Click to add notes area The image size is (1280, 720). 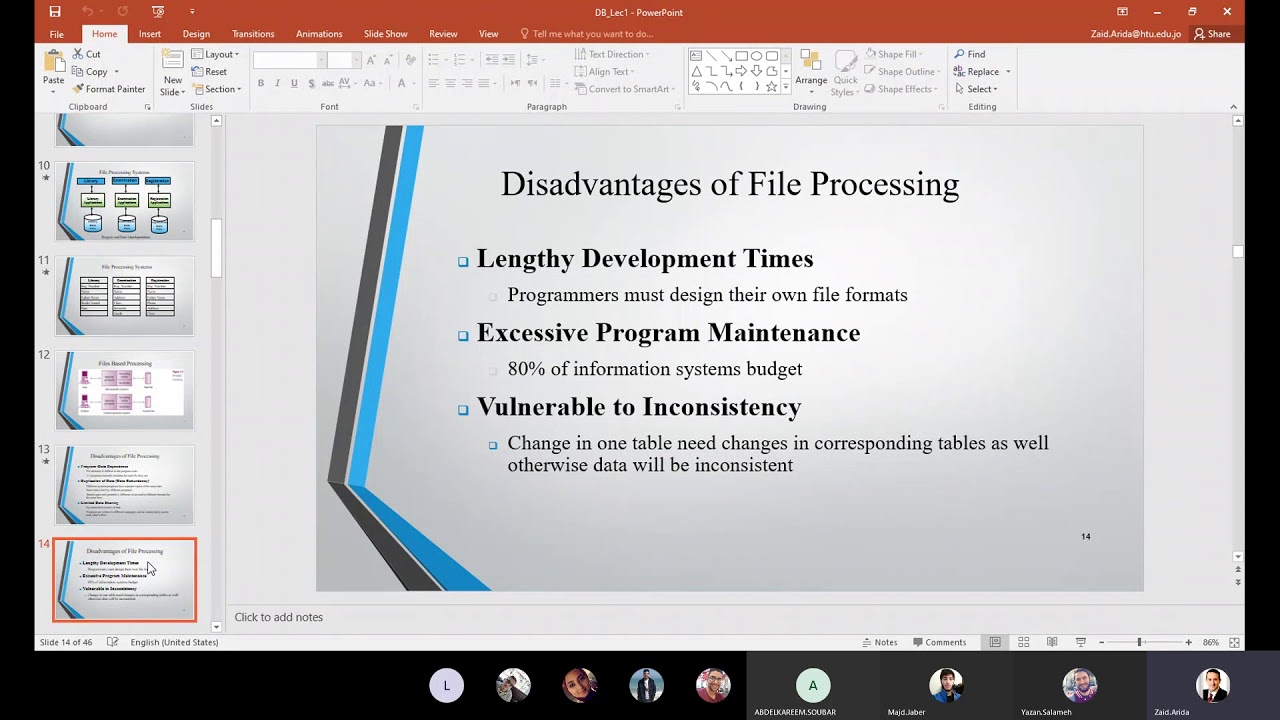pos(278,617)
